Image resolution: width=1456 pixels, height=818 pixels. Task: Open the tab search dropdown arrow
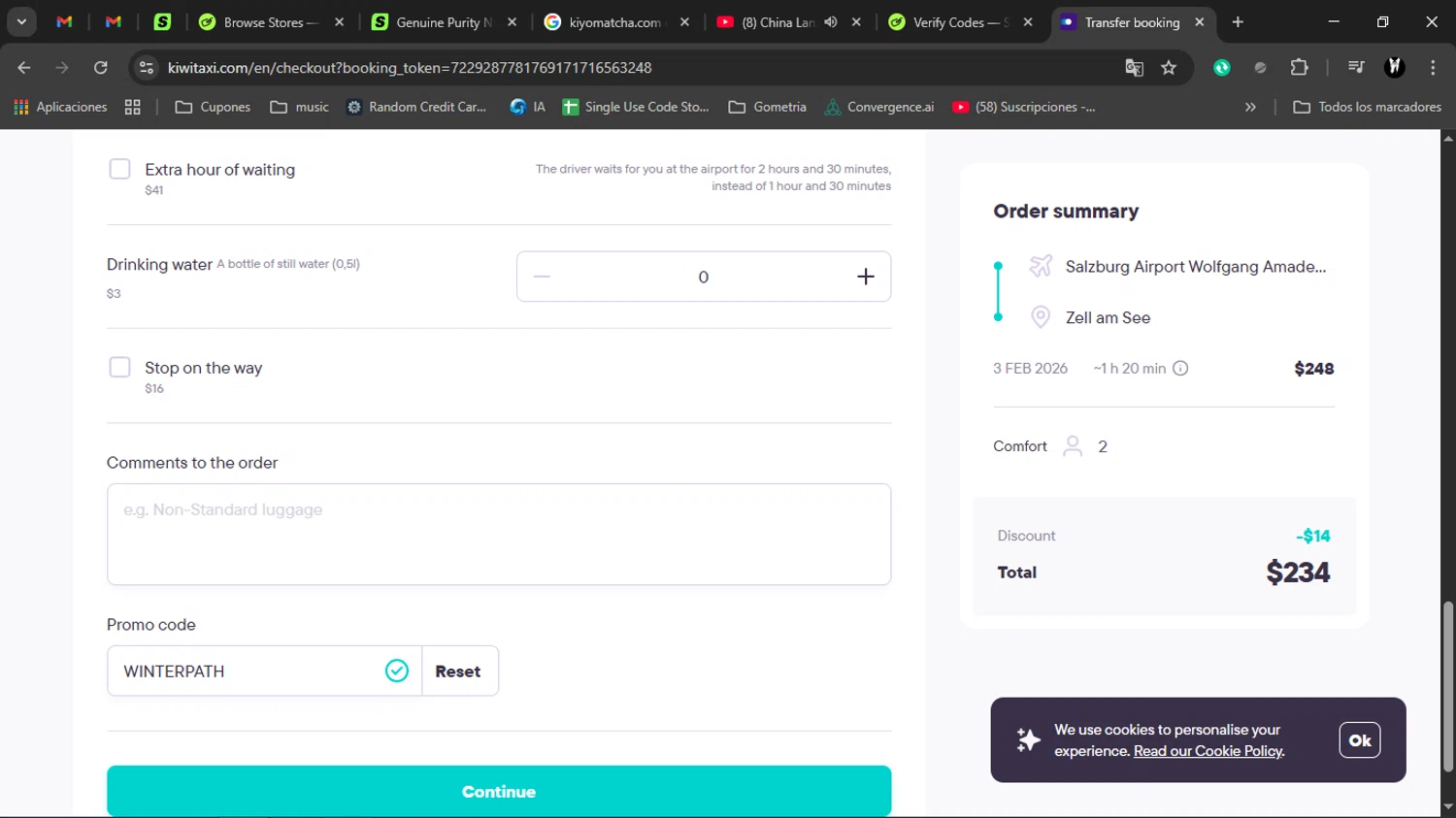pos(21,21)
